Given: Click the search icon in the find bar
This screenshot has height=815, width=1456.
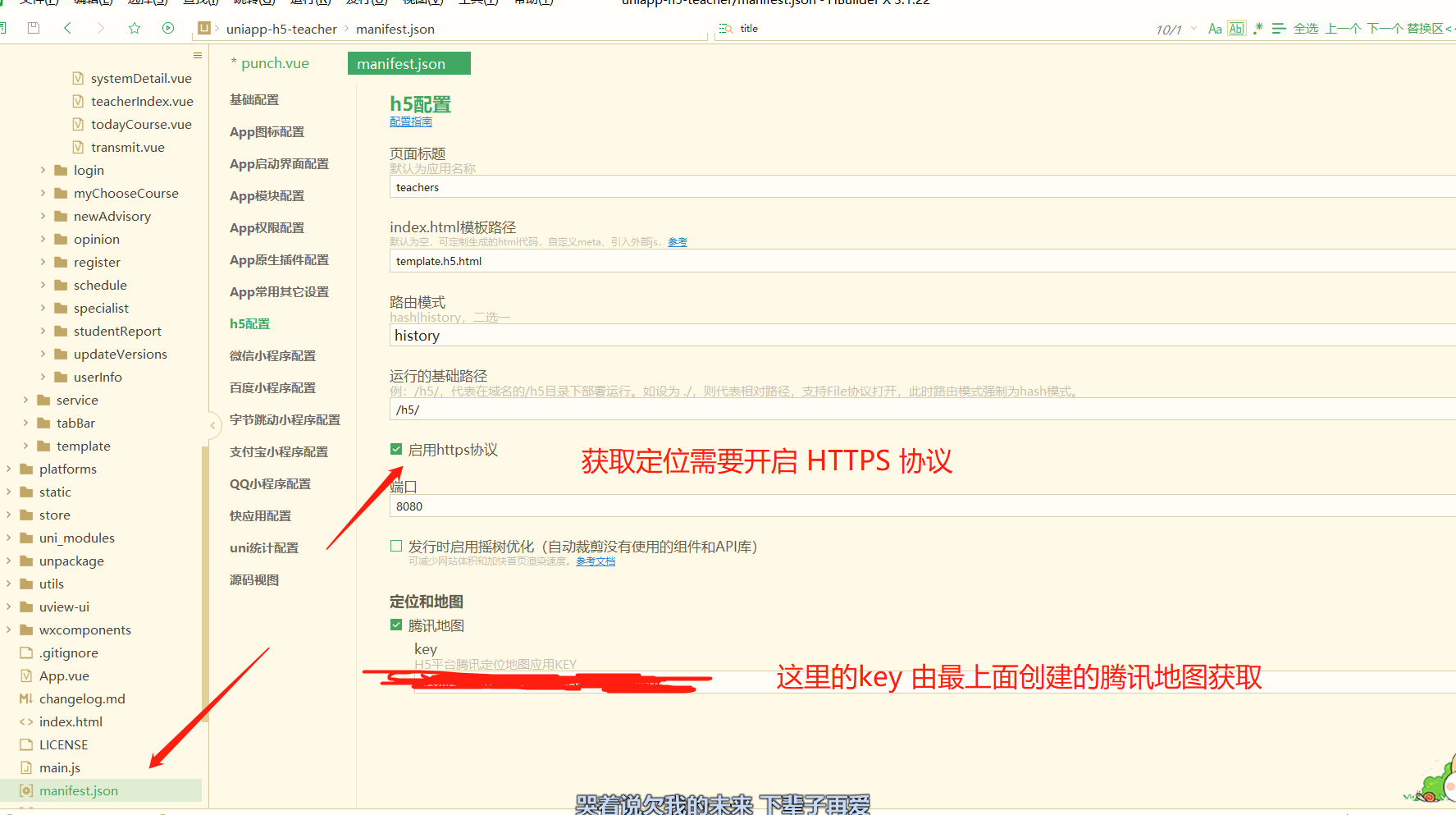Looking at the screenshot, I should (726, 29).
